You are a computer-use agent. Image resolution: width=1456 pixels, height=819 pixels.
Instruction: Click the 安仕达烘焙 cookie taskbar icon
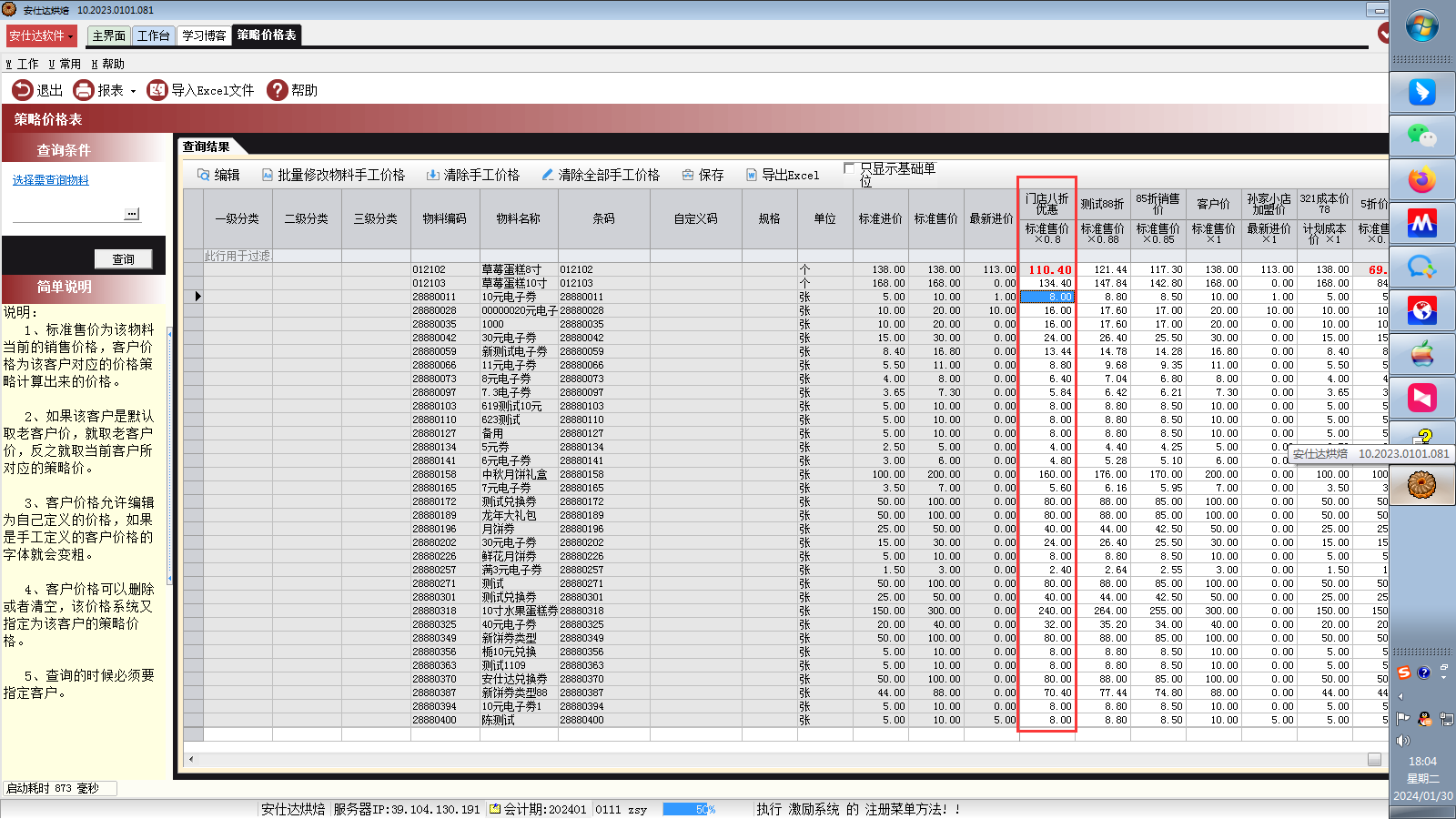pos(1422,485)
